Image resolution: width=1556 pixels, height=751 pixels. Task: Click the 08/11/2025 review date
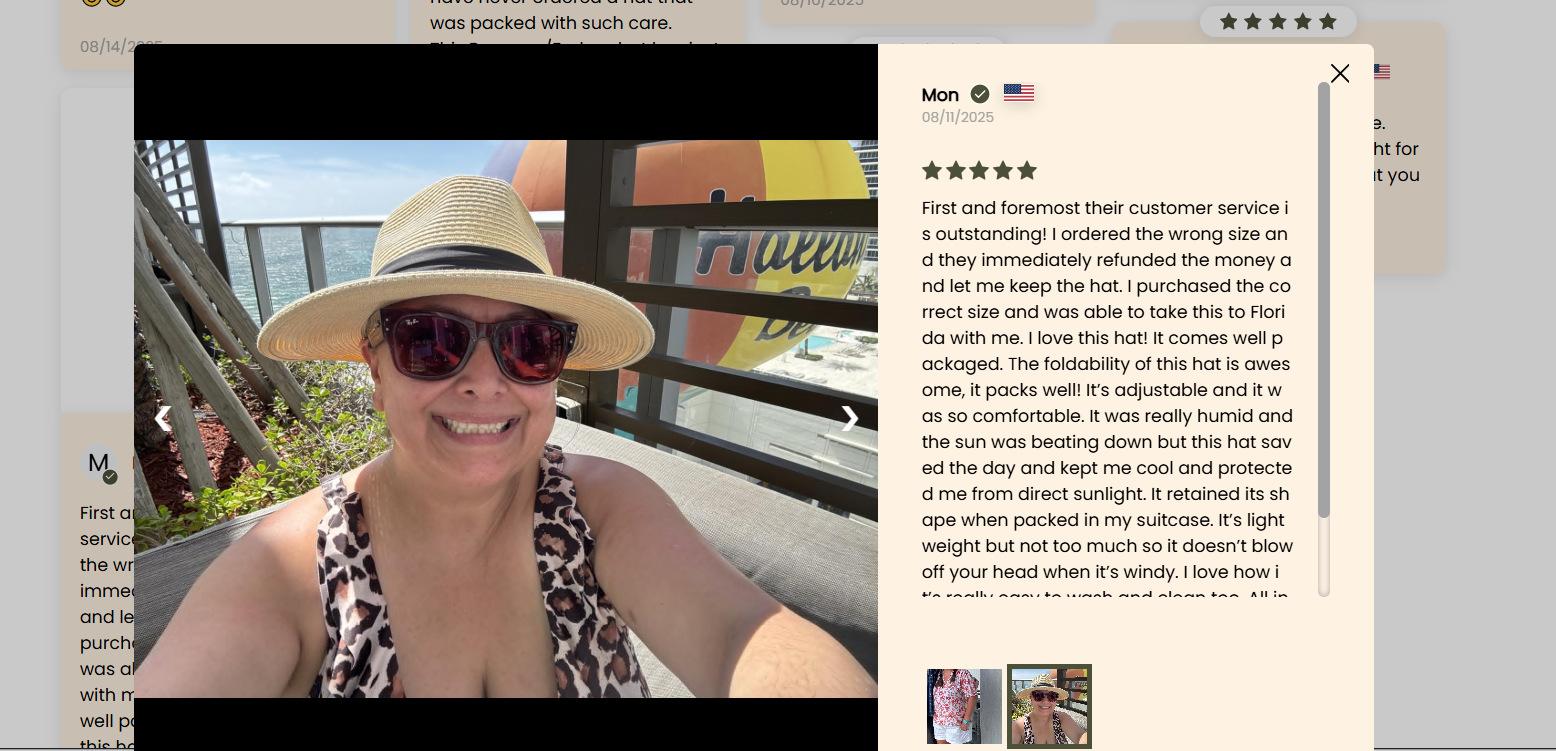click(x=958, y=117)
